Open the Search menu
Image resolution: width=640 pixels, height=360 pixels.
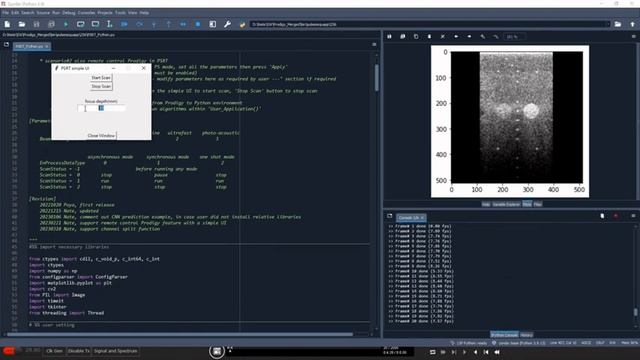[28, 13]
